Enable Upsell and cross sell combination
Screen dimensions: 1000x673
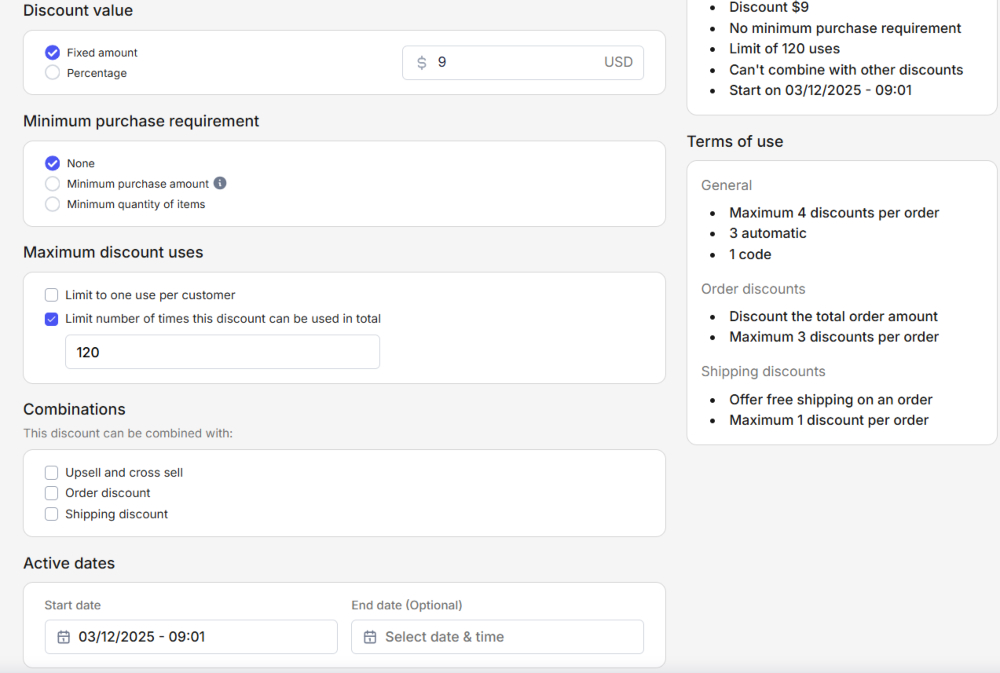[52, 472]
